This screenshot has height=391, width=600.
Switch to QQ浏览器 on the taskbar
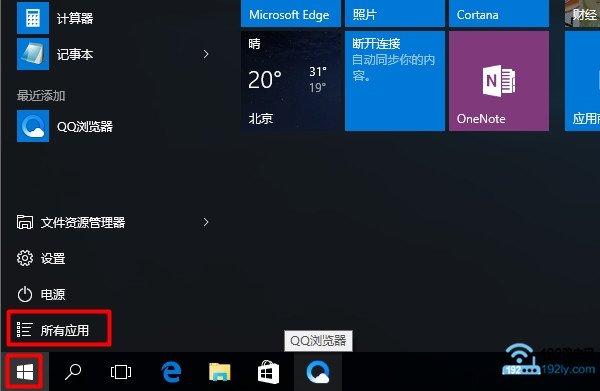click(318, 372)
